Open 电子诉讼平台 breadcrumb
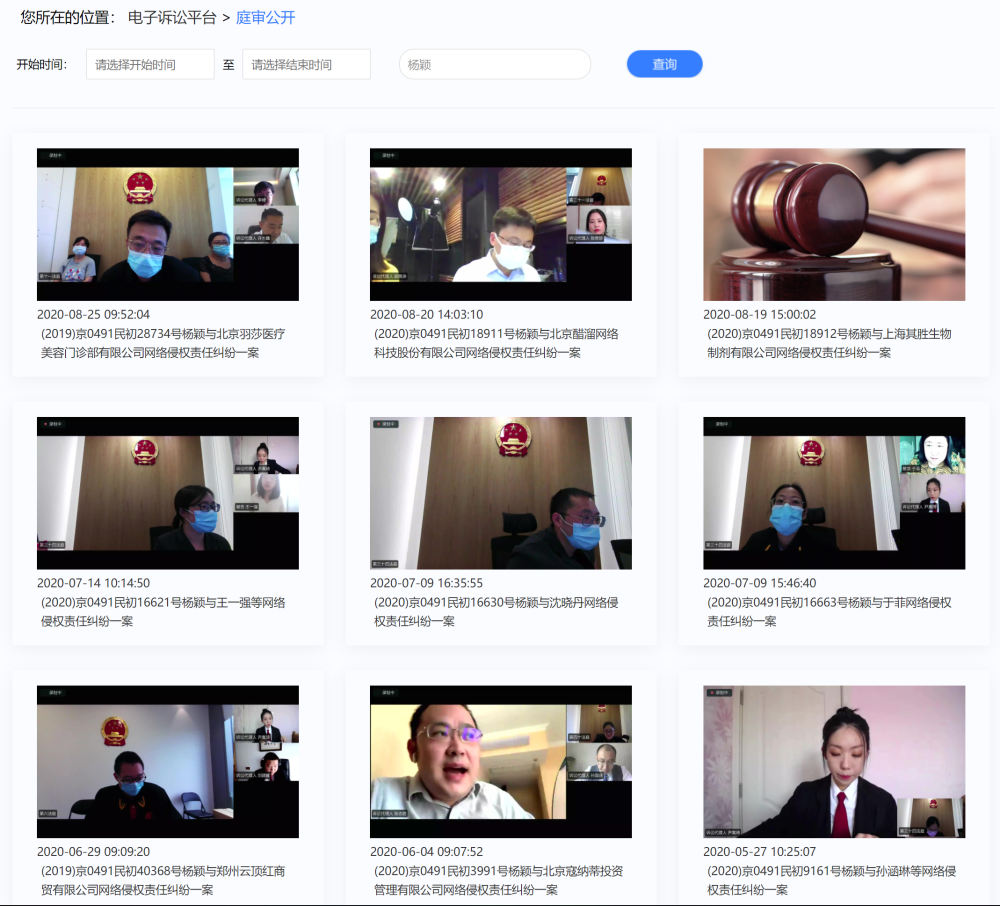 (x=172, y=17)
